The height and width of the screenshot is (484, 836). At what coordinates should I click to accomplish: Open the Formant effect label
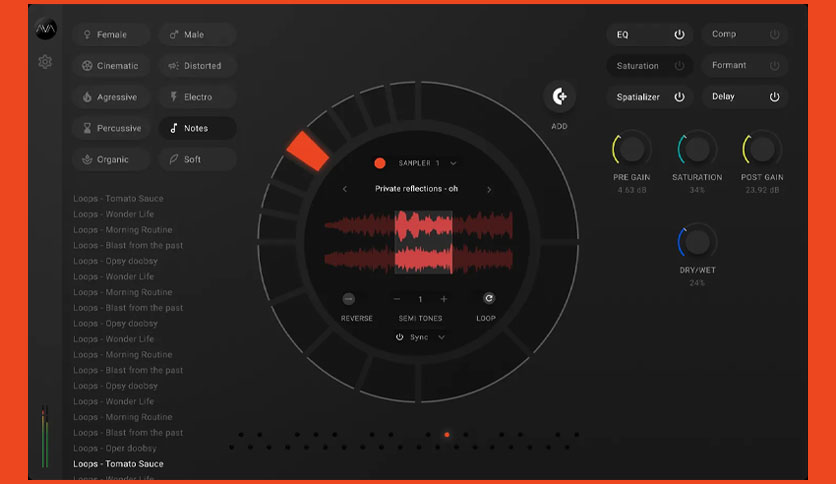(729, 65)
